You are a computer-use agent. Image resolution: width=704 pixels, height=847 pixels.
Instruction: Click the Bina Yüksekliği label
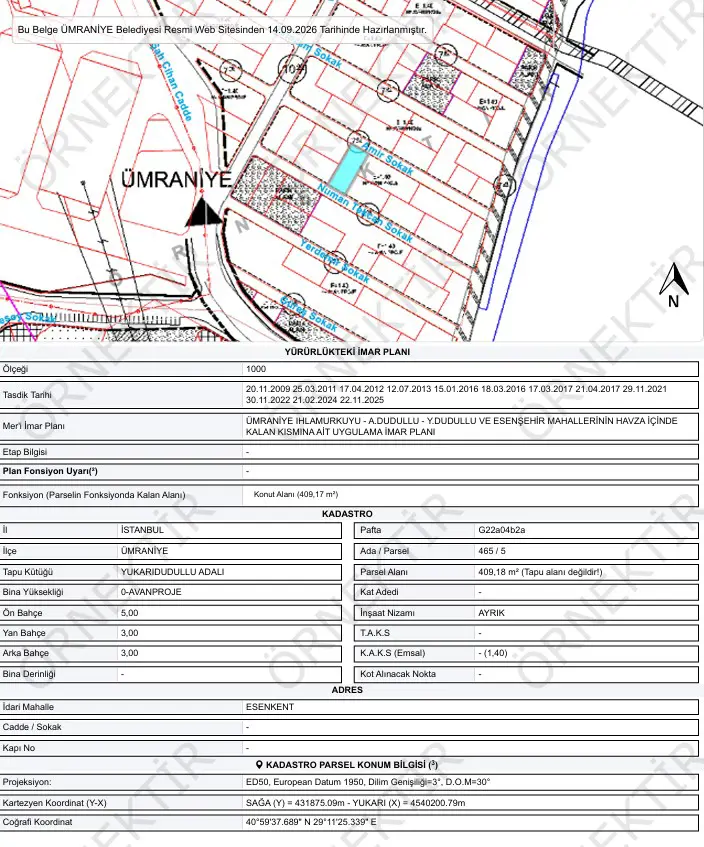click(32, 591)
